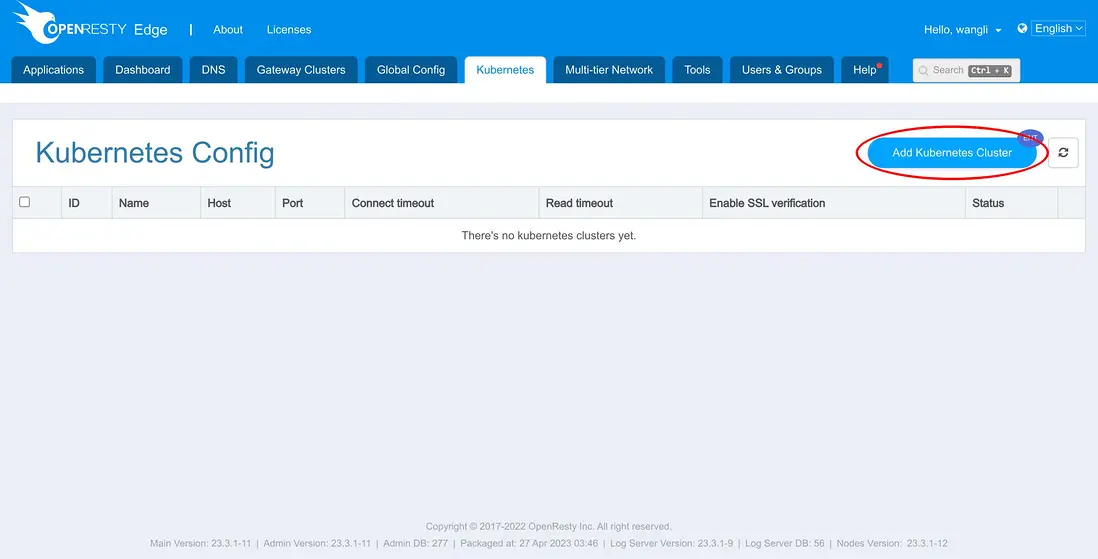Open the Gateway Clusters tab
Image resolution: width=1098 pixels, height=559 pixels.
coord(301,70)
